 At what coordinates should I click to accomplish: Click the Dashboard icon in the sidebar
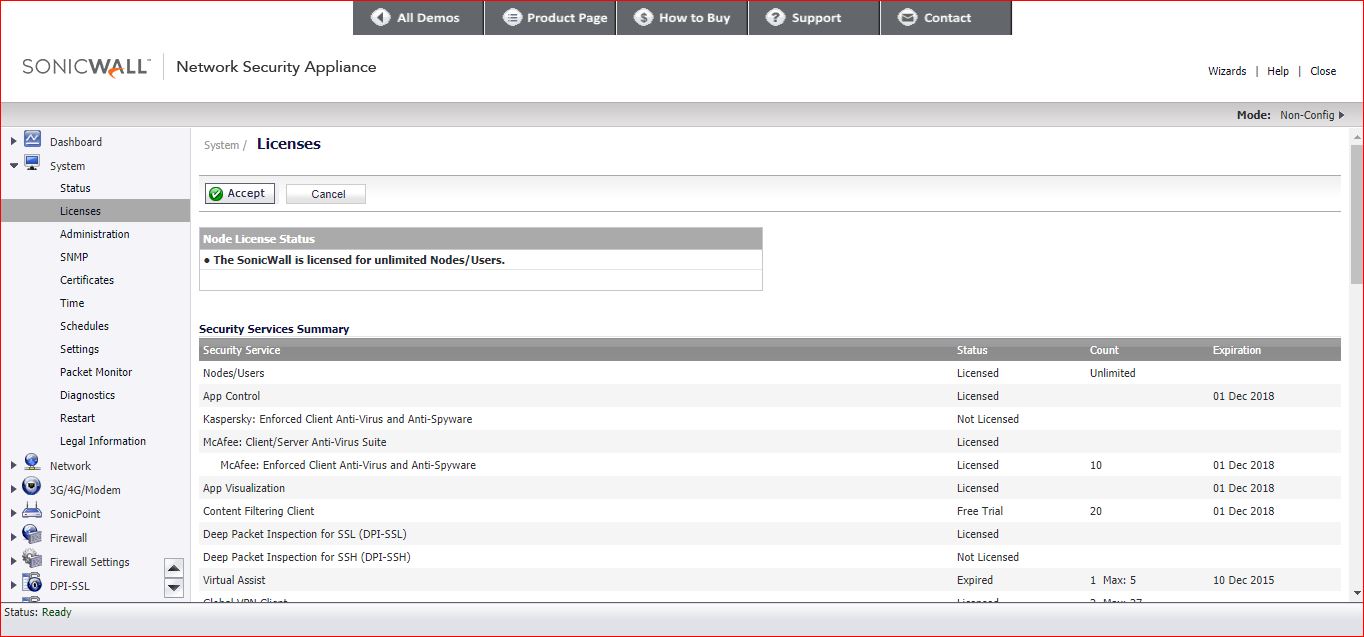click(x=33, y=141)
